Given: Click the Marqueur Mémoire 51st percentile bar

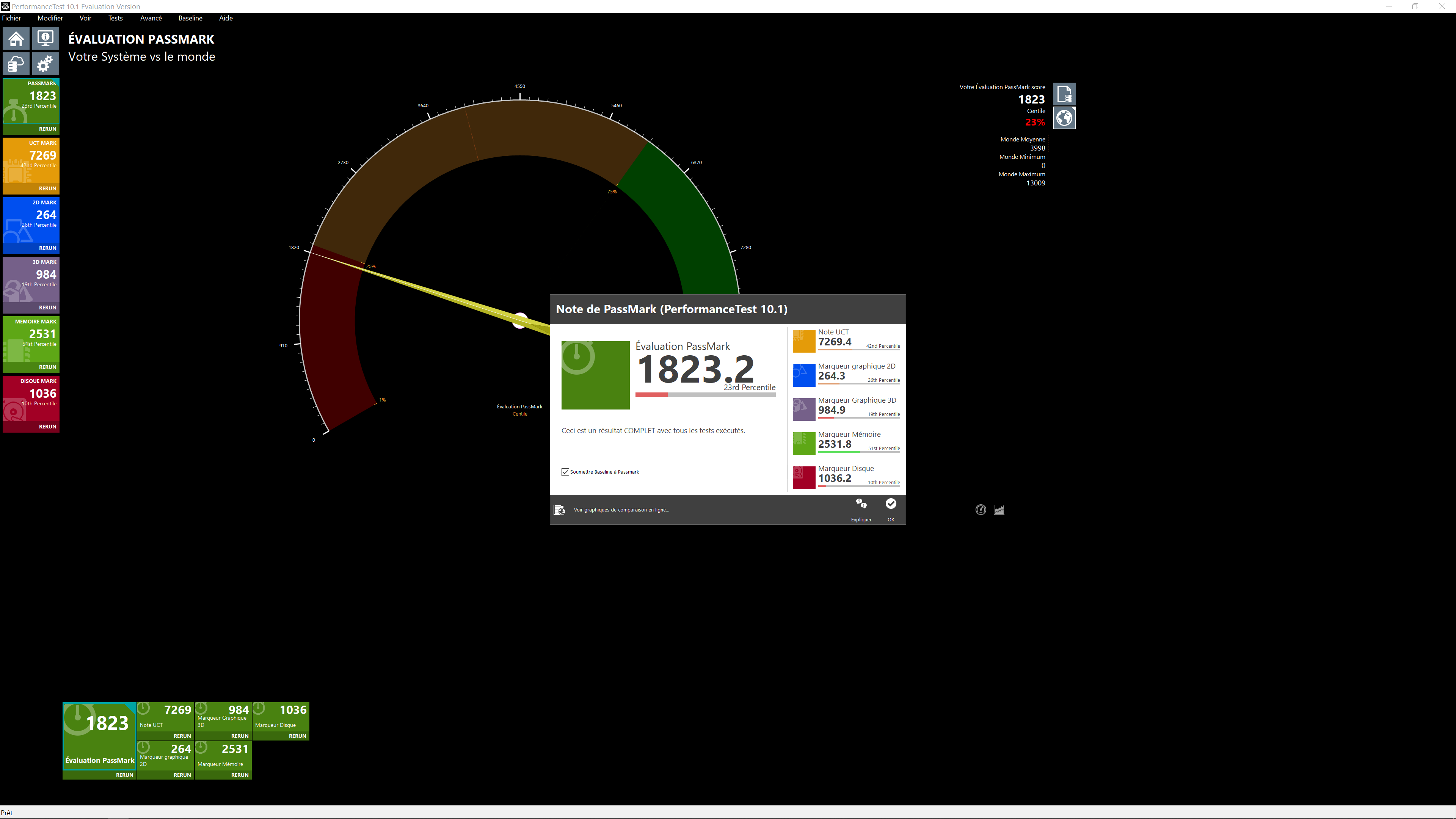Looking at the screenshot, I should click(859, 452).
